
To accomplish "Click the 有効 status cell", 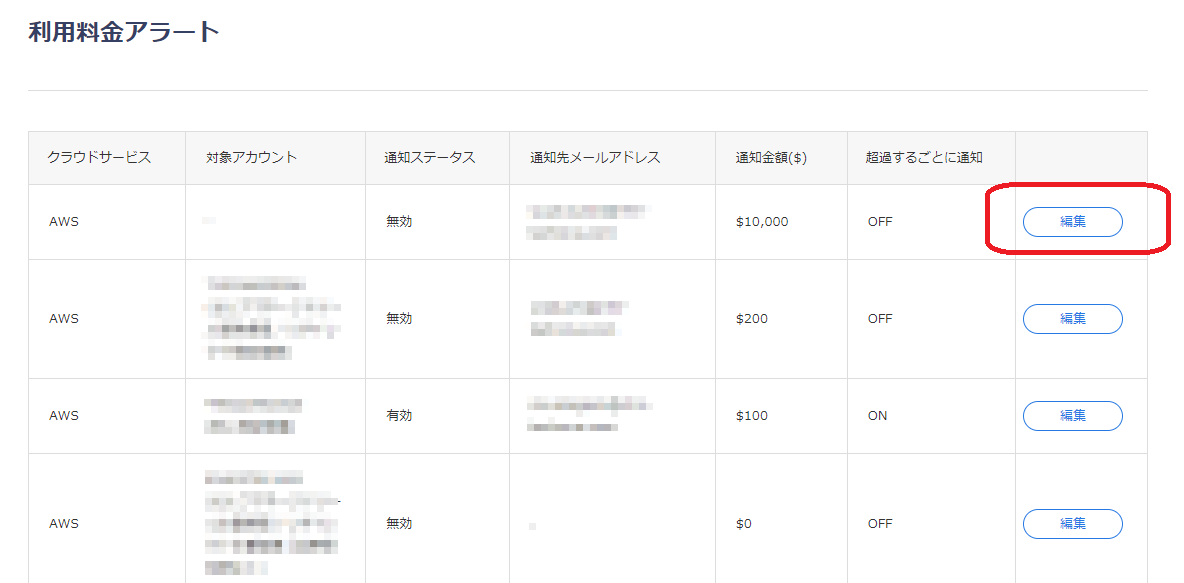I will point(399,416).
